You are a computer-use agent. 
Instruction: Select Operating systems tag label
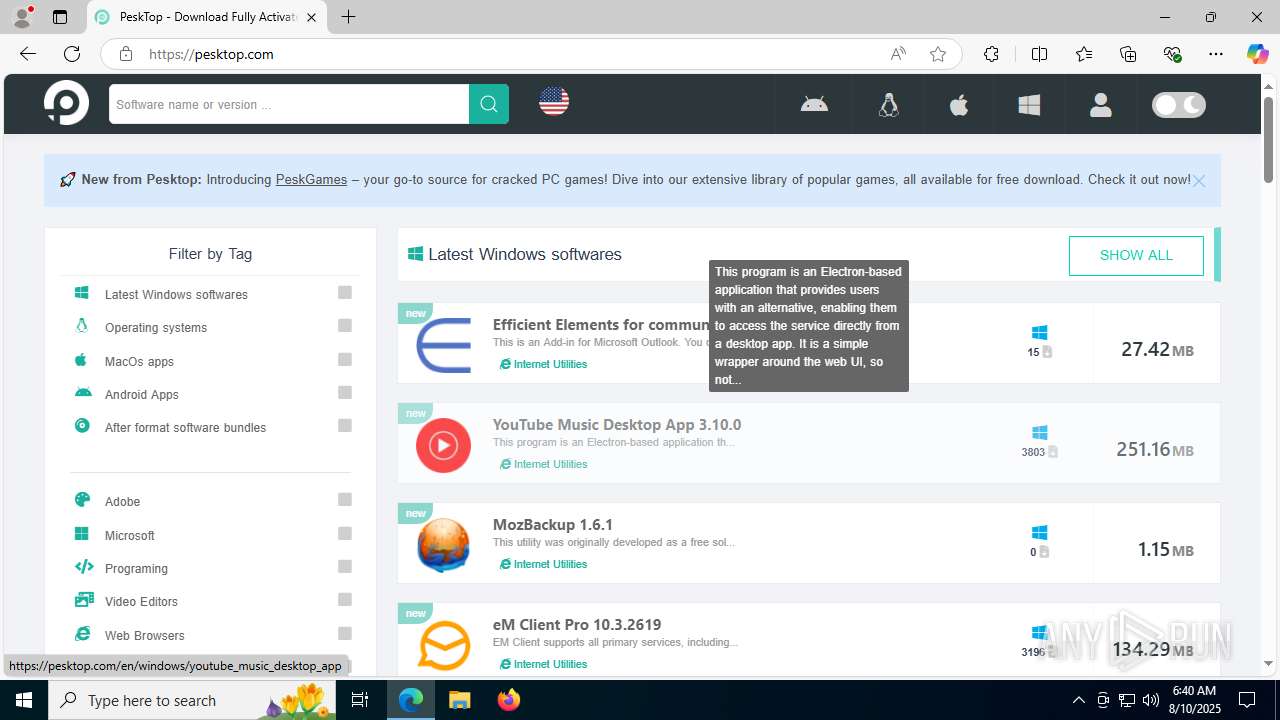pyautogui.click(x=156, y=327)
